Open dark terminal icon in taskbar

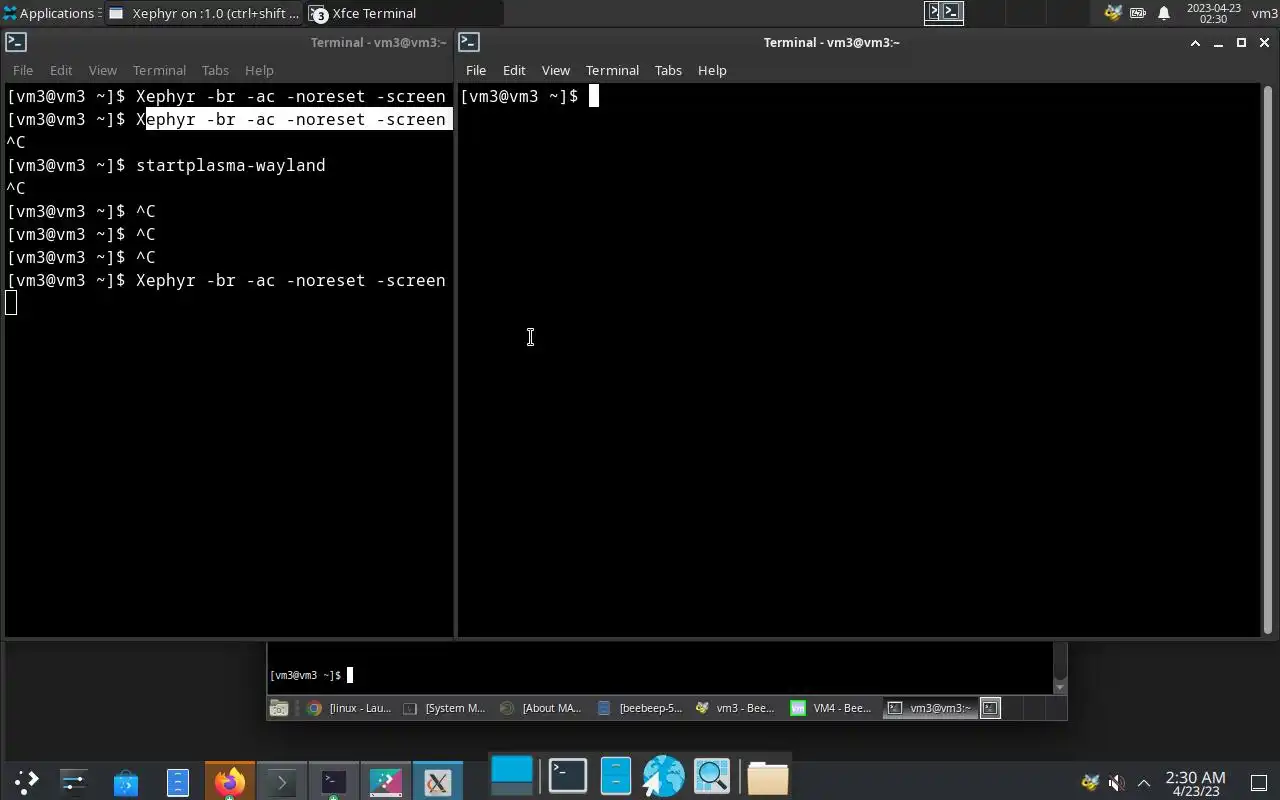(333, 781)
